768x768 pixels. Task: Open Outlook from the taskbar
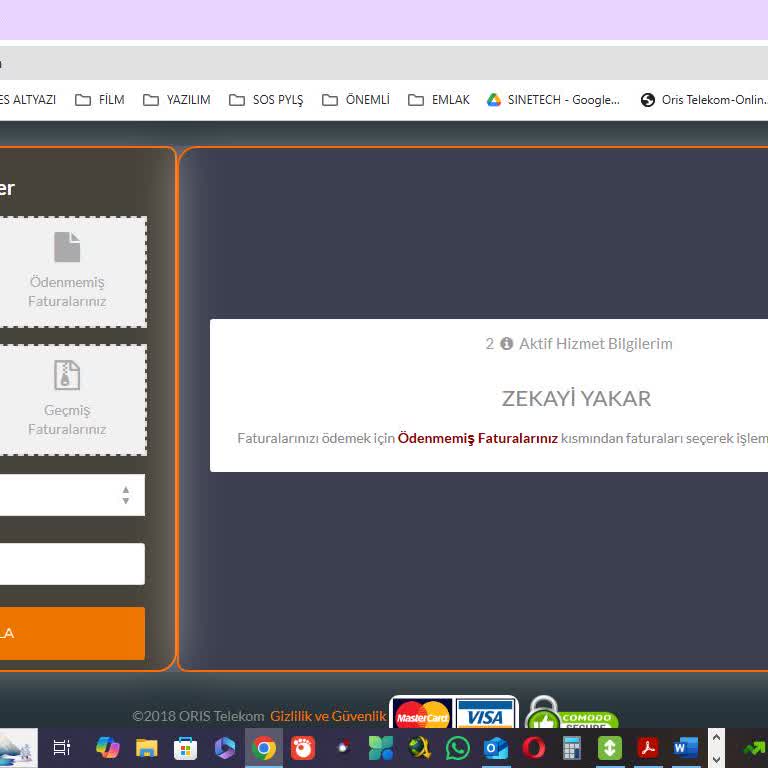coord(496,748)
